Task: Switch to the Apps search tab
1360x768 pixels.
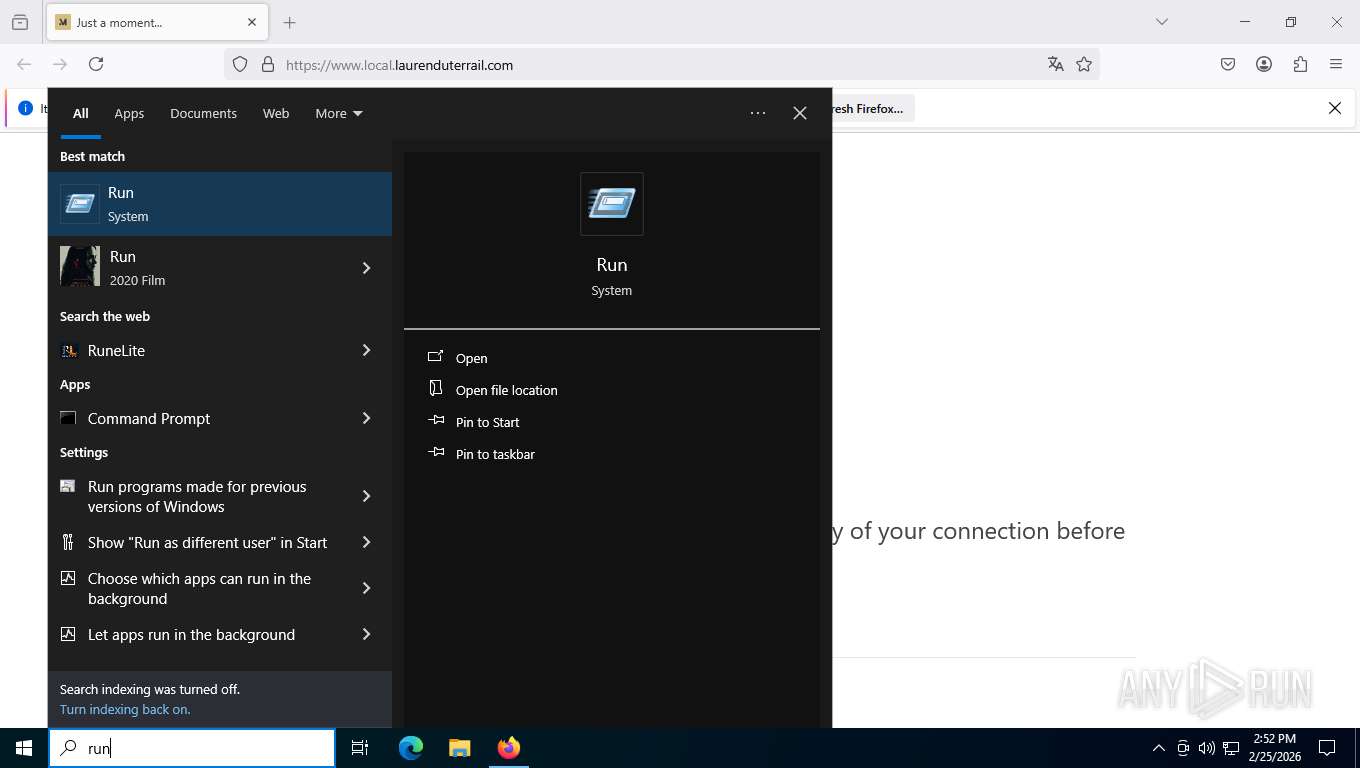Action: tap(129, 113)
